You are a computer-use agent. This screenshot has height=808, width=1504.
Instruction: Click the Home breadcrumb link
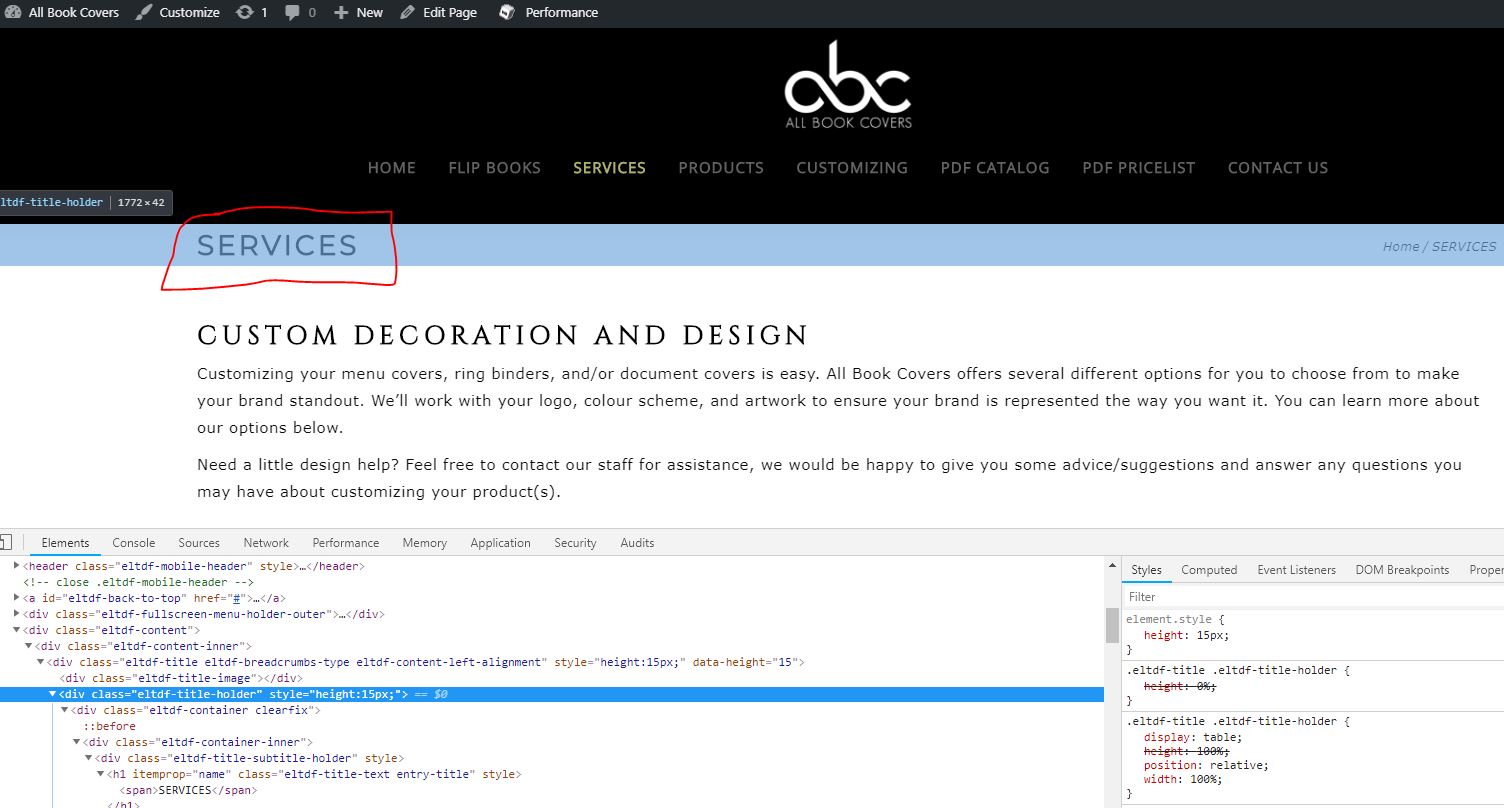tap(1400, 246)
